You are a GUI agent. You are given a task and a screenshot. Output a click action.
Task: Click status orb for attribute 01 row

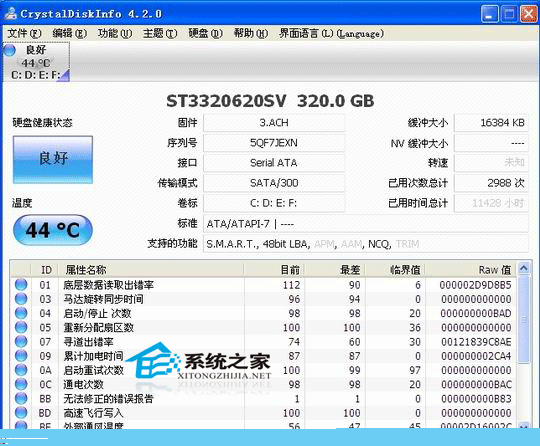click(x=21, y=285)
